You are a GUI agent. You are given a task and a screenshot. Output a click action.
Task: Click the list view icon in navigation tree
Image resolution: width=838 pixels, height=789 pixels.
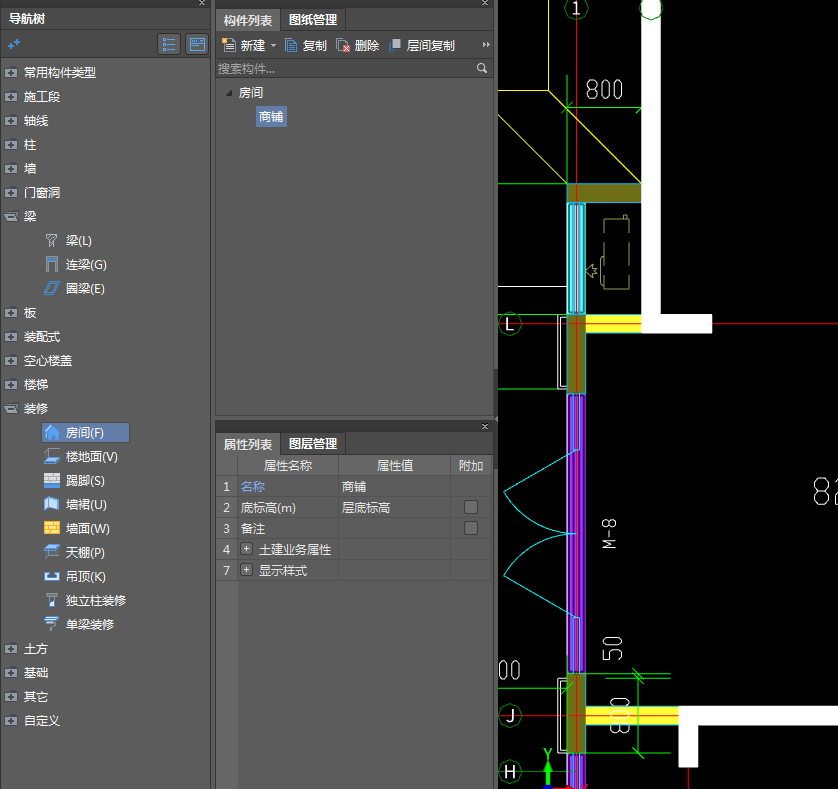(x=169, y=44)
